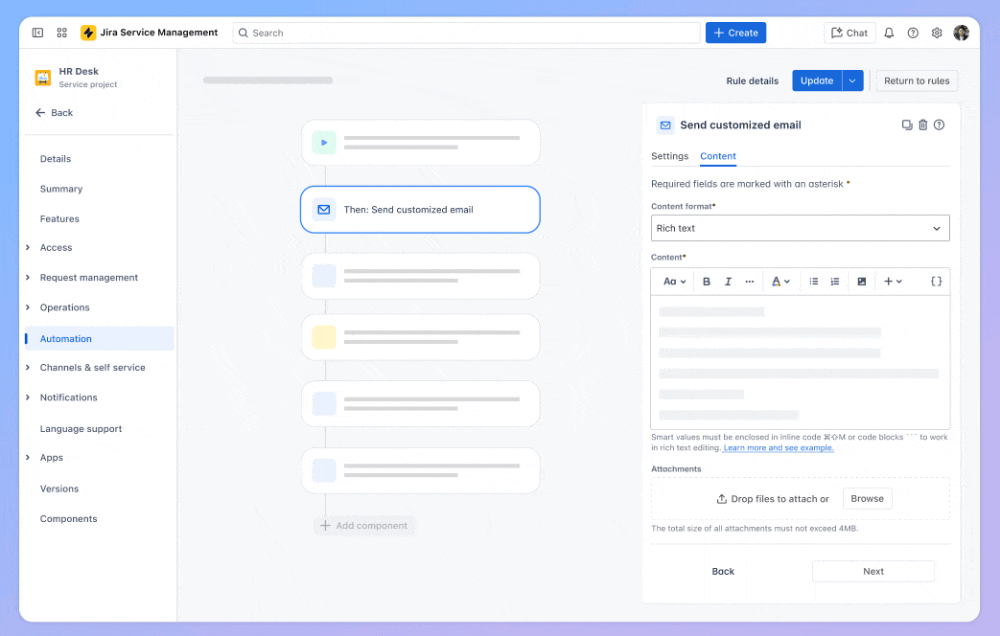The height and width of the screenshot is (636, 1000).
Task: Open help for Send customized email
Action: point(939,125)
